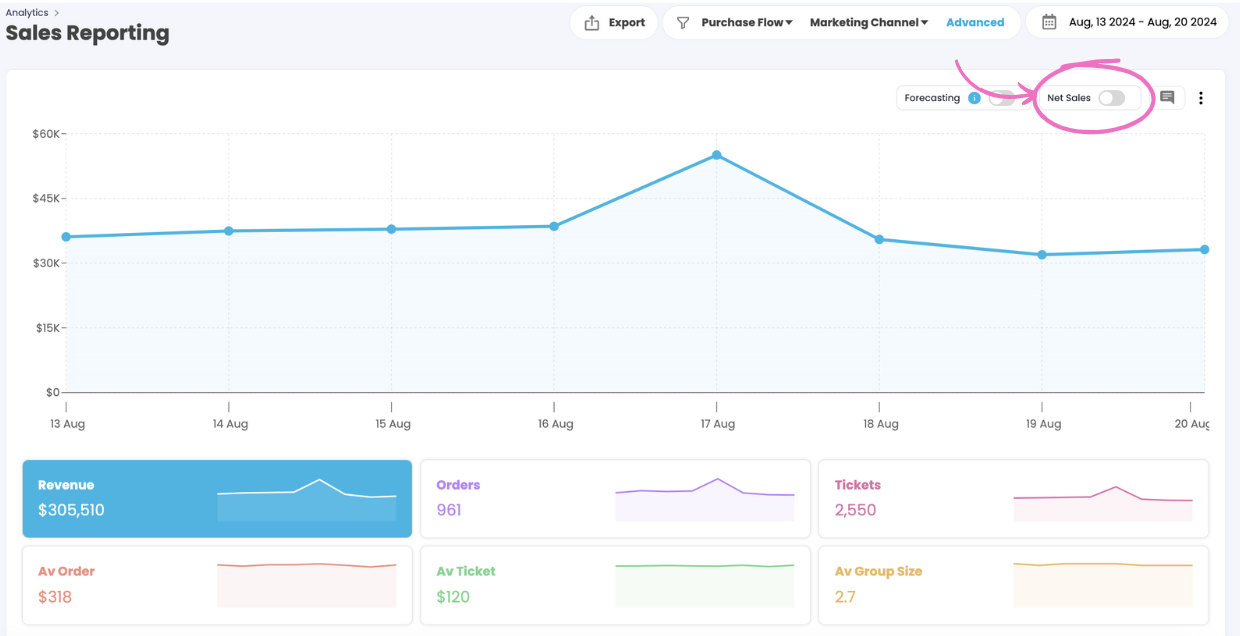The width and height of the screenshot is (1240, 636).
Task: Select the Revenue metric card
Action: pyautogui.click(x=217, y=498)
